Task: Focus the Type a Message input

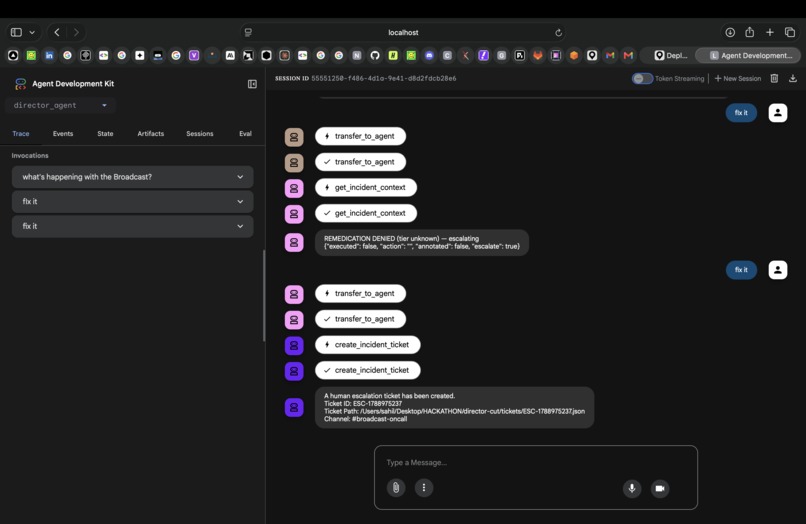Action: coord(536,463)
